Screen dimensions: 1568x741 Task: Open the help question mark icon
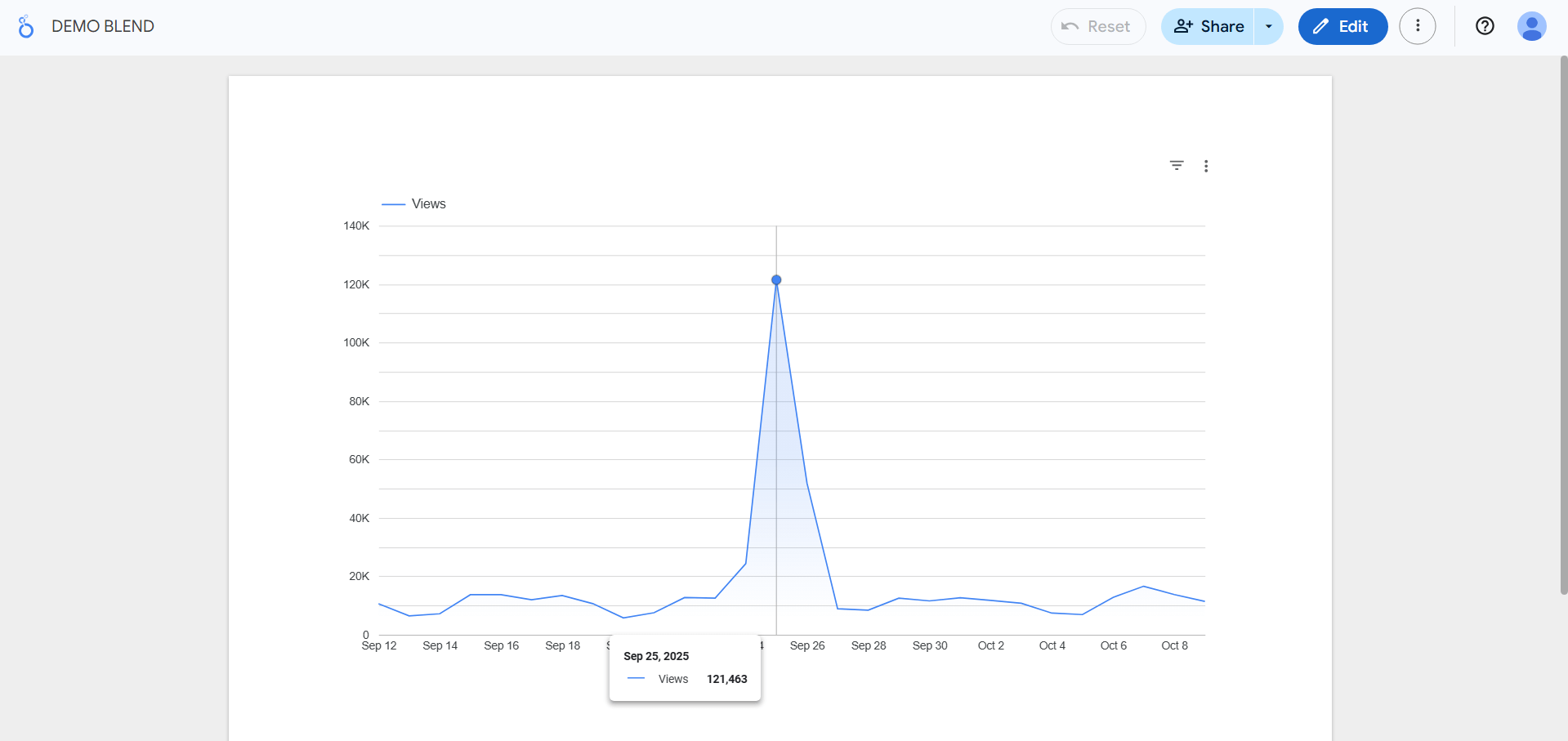pyautogui.click(x=1484, y=26)
